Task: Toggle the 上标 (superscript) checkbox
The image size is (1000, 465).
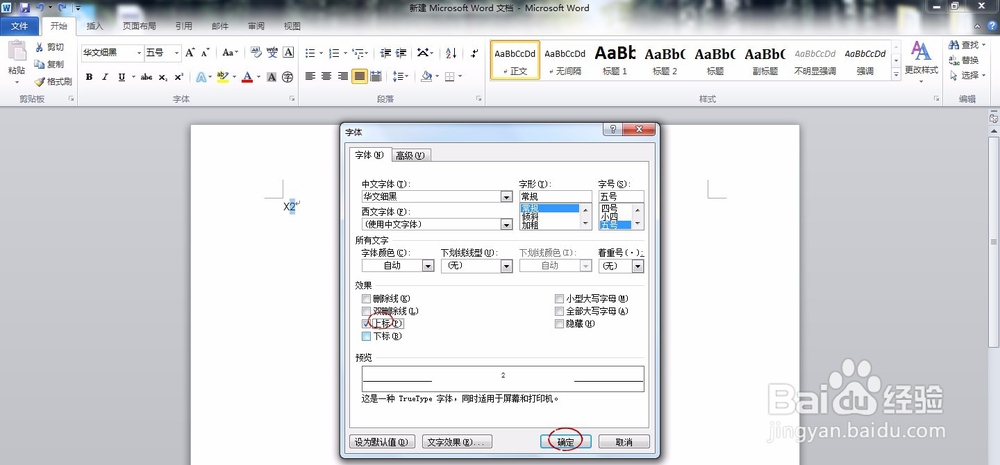Action: point(366,323)
